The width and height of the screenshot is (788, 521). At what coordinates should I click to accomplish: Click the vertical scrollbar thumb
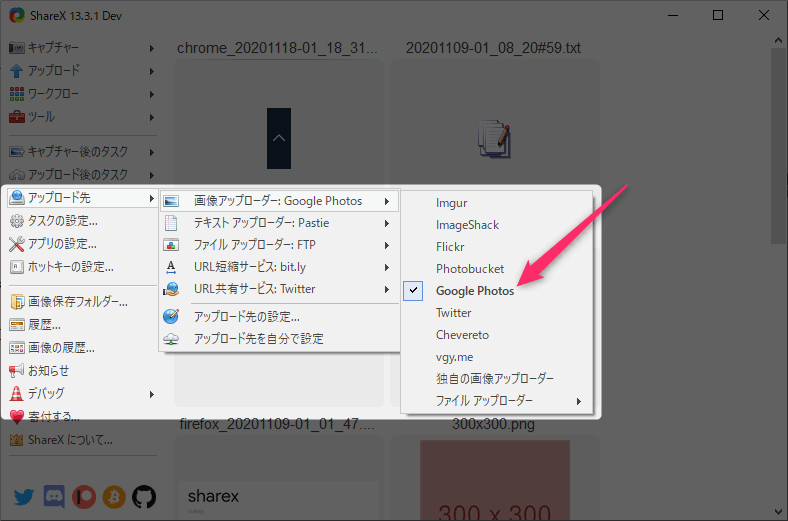click(778, 146)
